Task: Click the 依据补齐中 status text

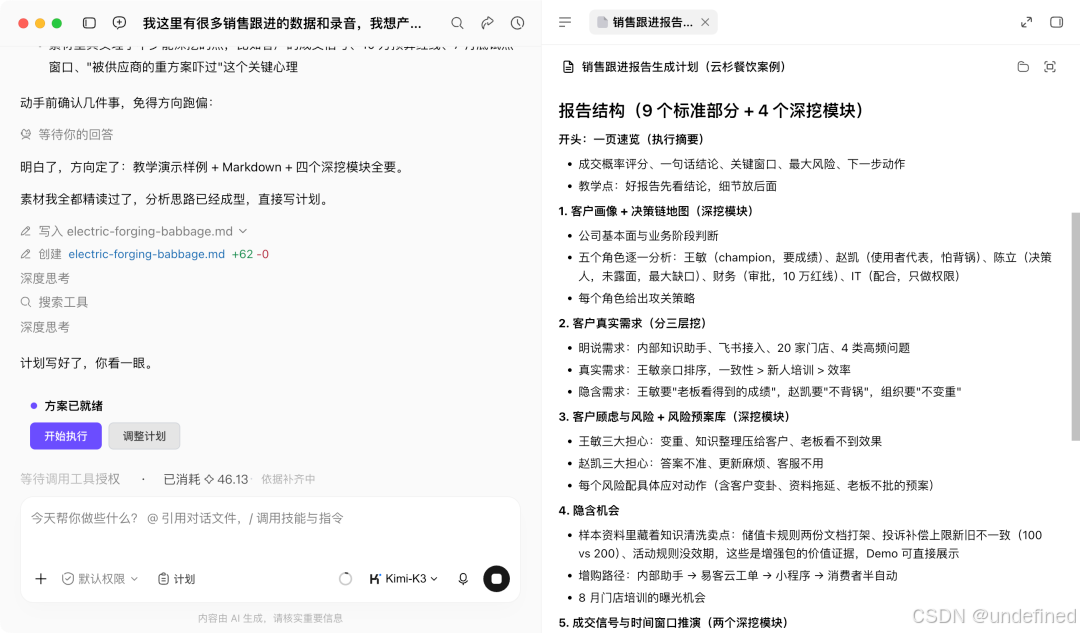Action: pos(288,479)
